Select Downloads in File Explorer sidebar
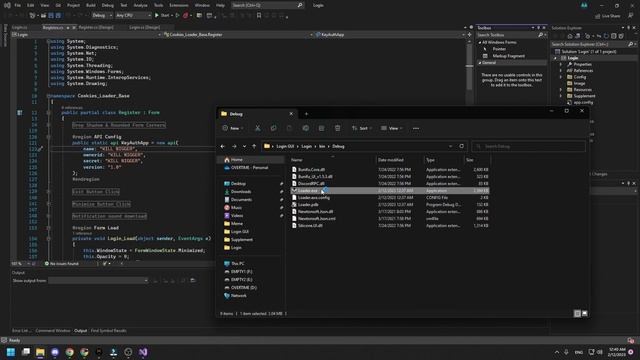 [241, 191]
